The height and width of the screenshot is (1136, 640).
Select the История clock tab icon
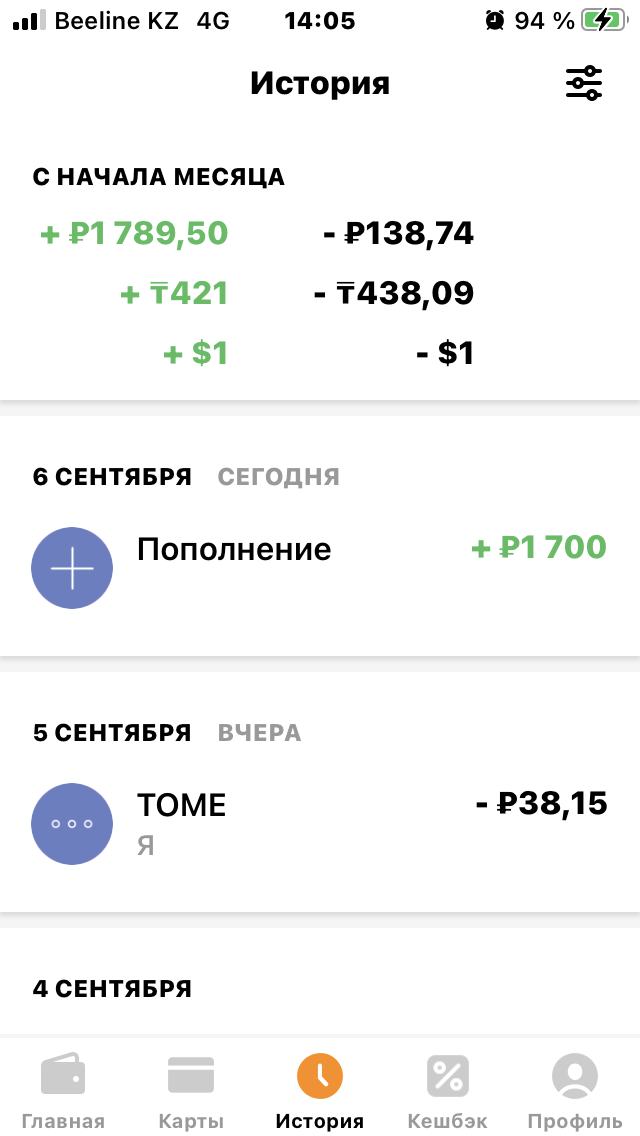(x=320, y=1076)
